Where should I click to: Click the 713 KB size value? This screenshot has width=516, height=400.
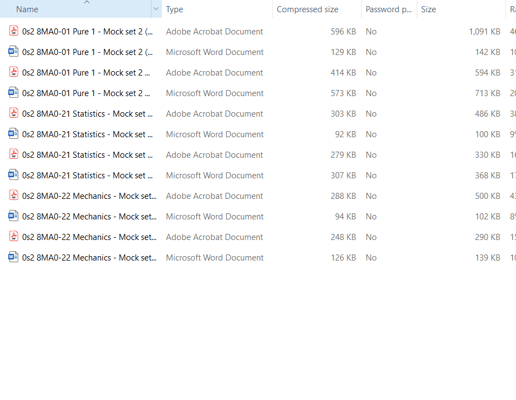tap(488, 93)
